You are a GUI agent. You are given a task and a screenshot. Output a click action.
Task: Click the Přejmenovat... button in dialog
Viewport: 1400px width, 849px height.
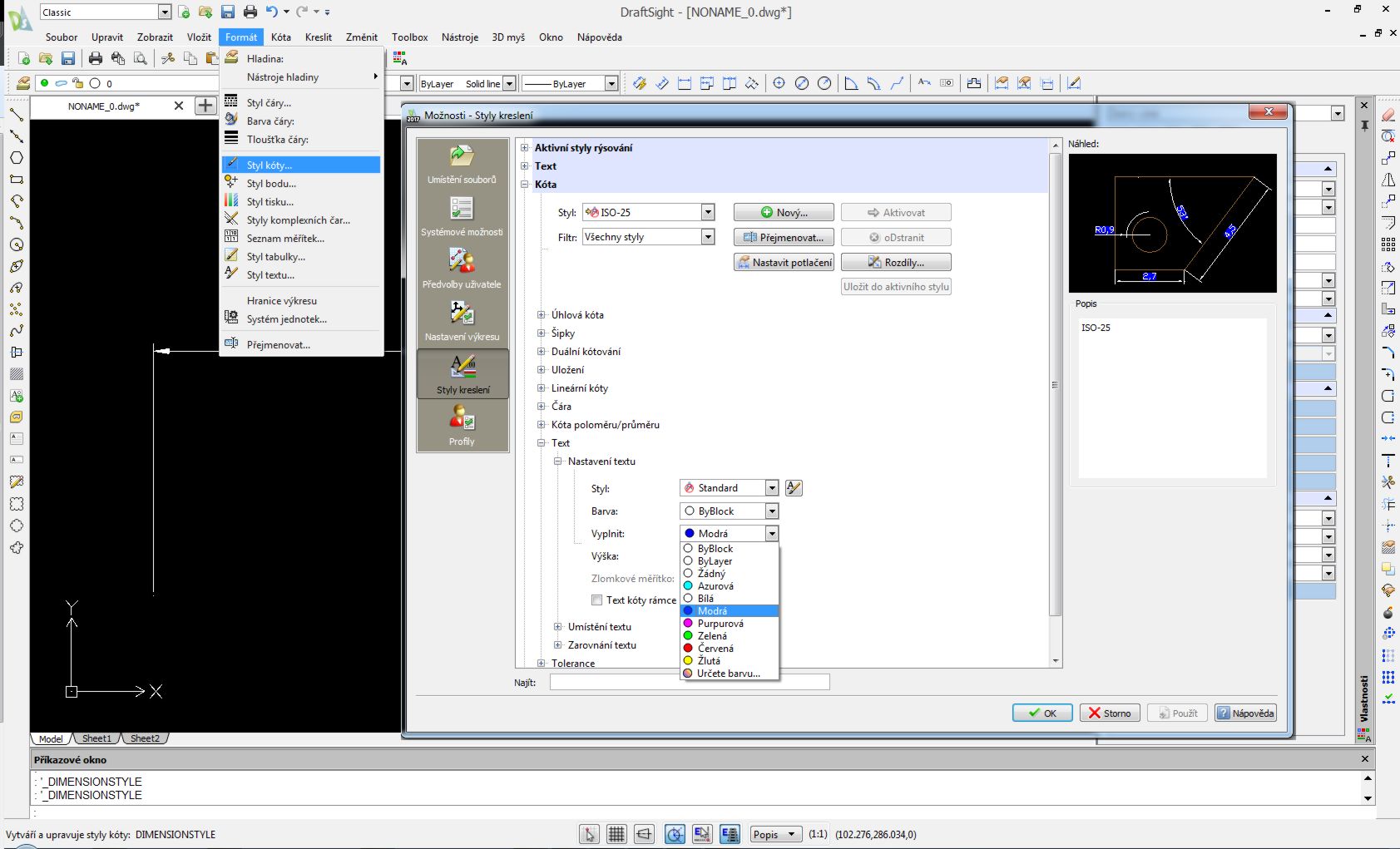click(784, 238)
